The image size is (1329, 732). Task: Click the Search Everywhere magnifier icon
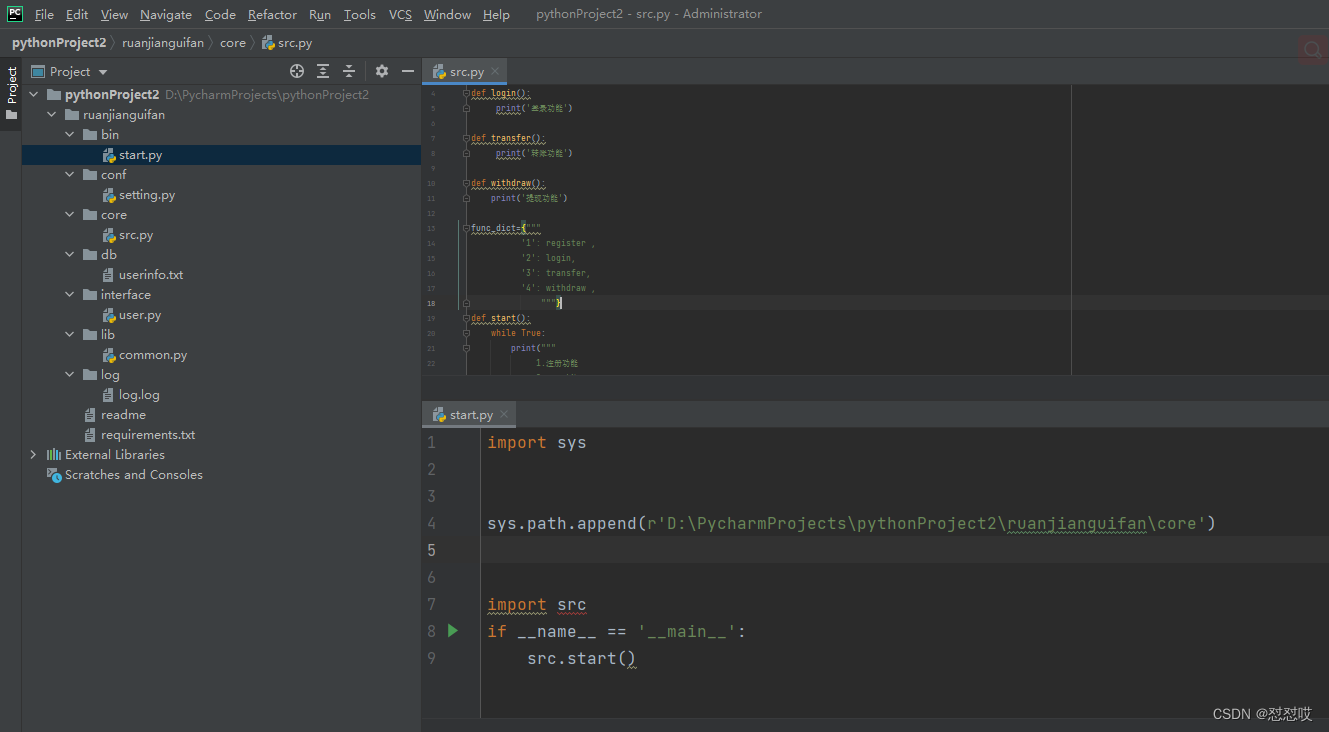[1312, 50]
